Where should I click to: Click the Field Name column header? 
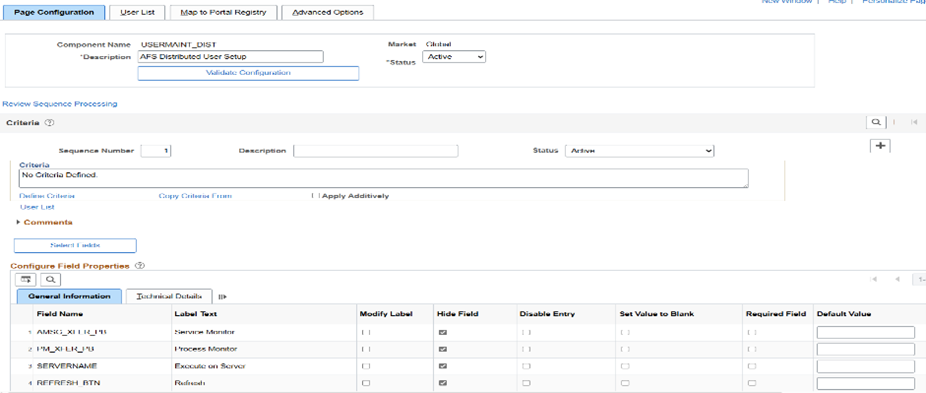tap(60, 314)
